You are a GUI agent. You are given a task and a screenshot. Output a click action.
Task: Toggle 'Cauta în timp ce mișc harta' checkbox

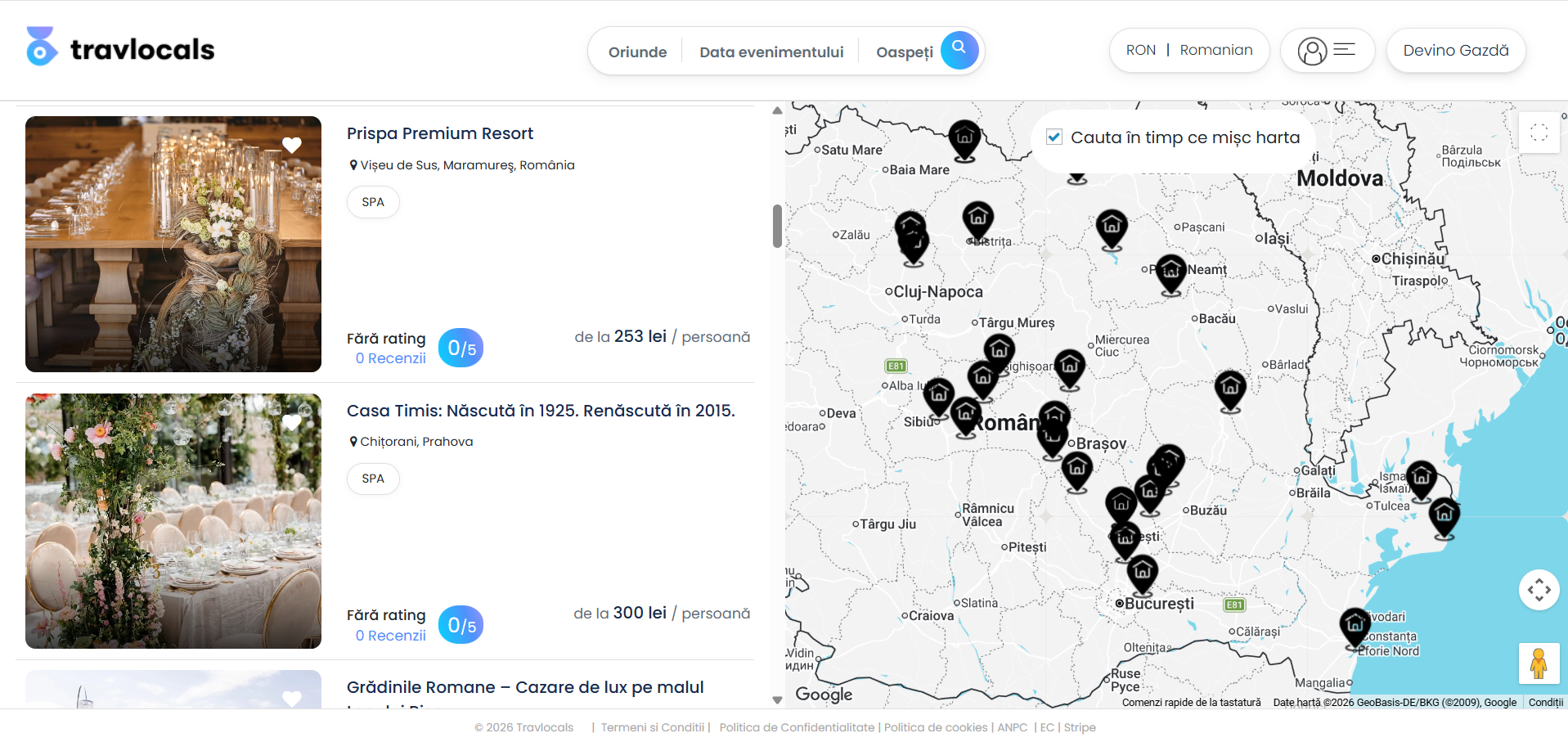click(1054, 137)
